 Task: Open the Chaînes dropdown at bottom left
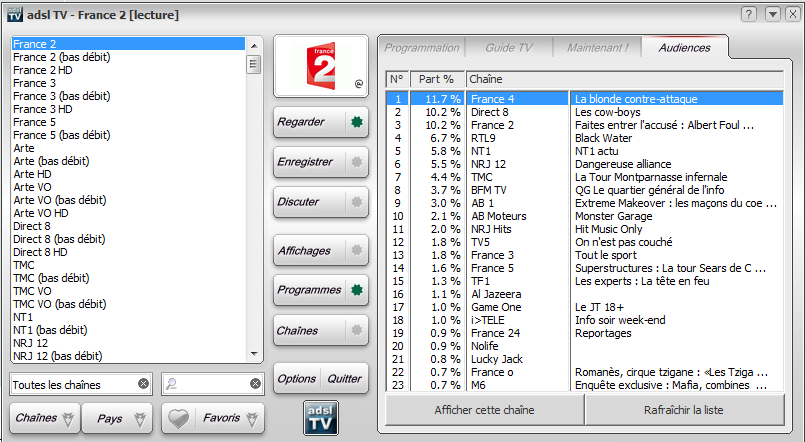45,418
